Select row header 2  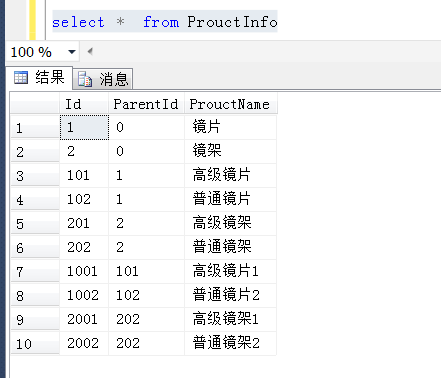click(35, 152)
